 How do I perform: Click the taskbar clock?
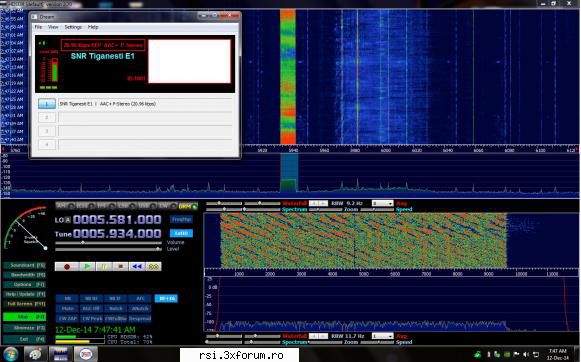[557, 355]
